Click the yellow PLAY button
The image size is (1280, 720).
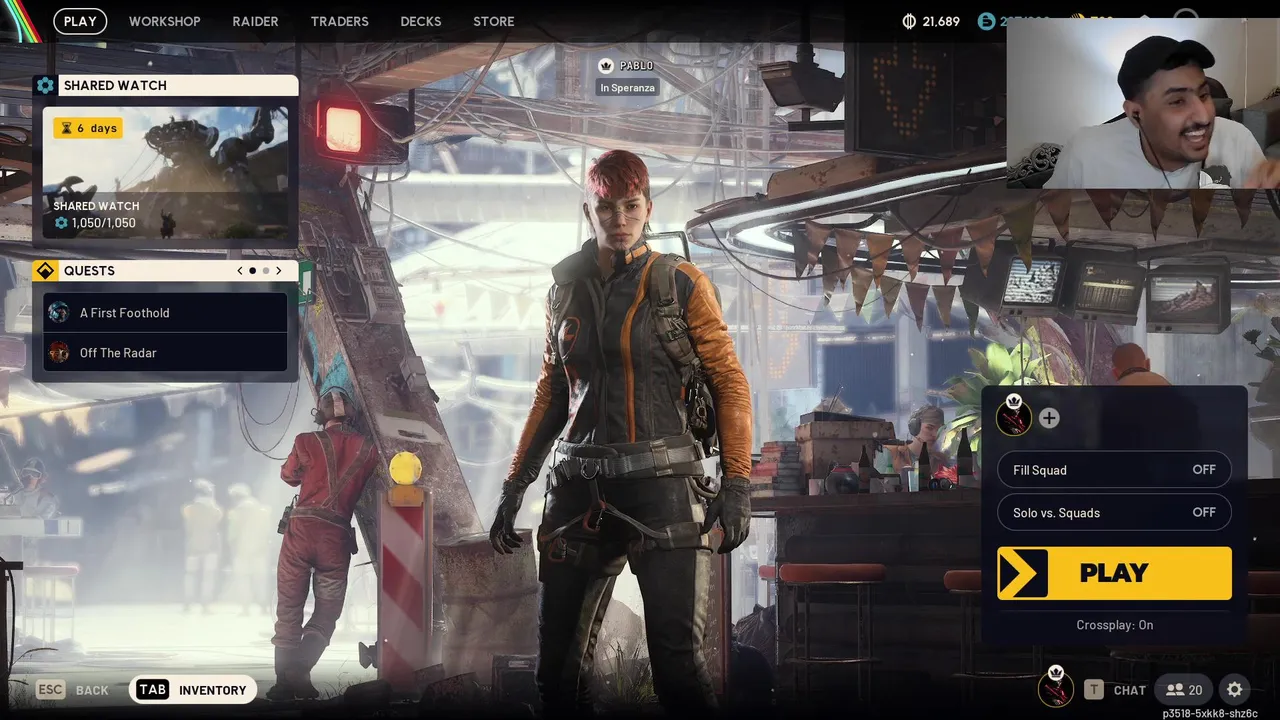click(x=1114, y=573)
